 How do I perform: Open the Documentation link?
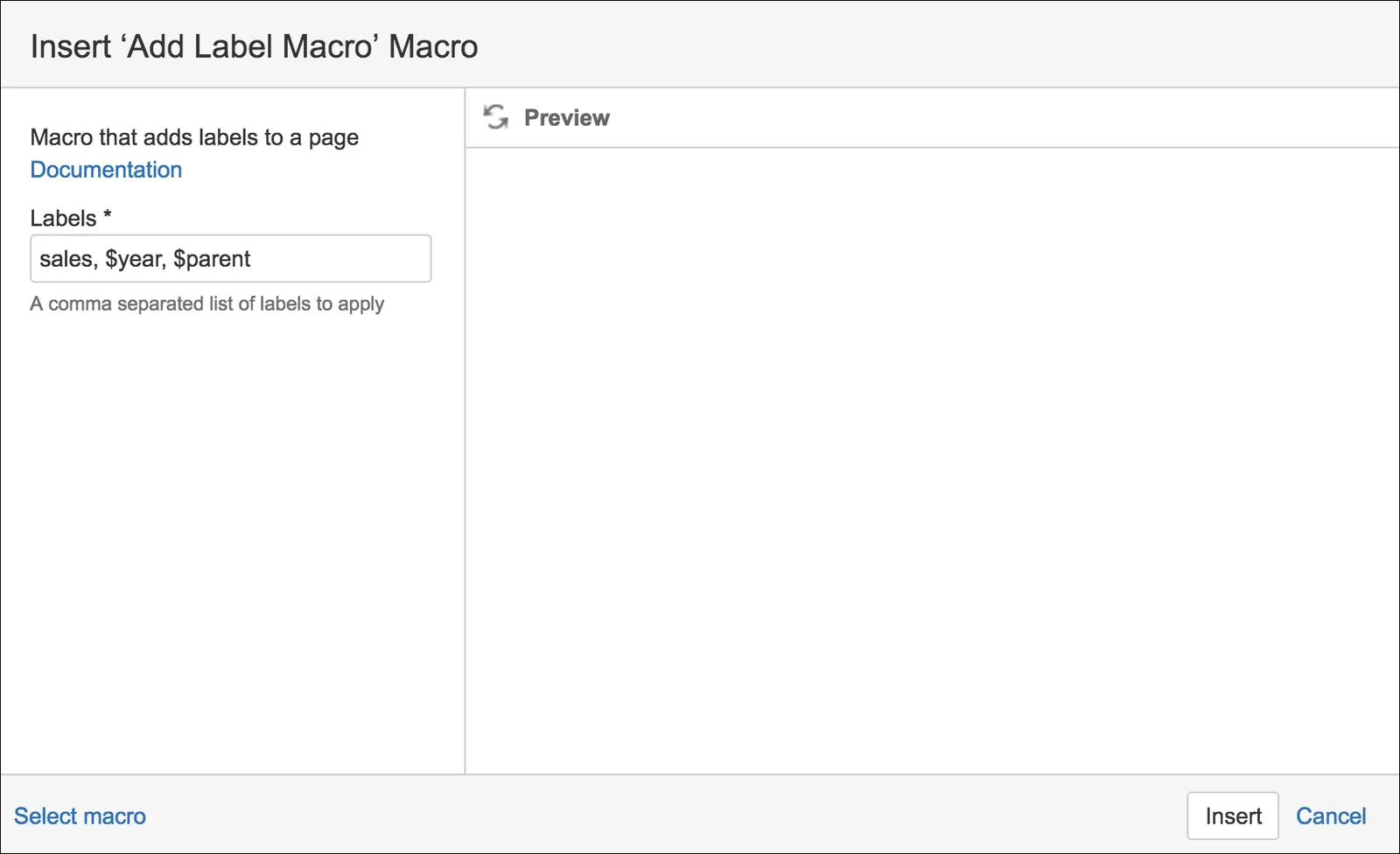tap(106, 170)
